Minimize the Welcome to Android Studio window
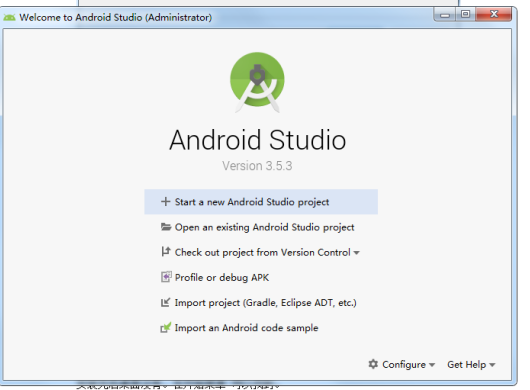Image resolution: width=530 pixels, height=390 pixels. [445, 15]
